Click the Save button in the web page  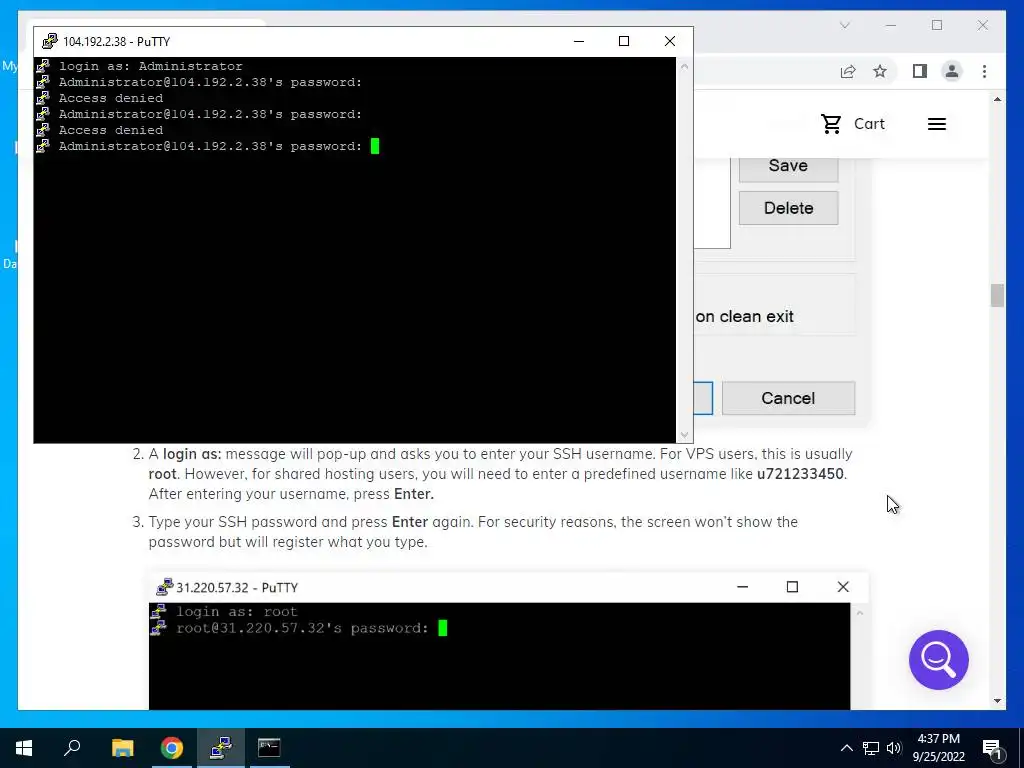pyautogui.click(x=788, y=166)
